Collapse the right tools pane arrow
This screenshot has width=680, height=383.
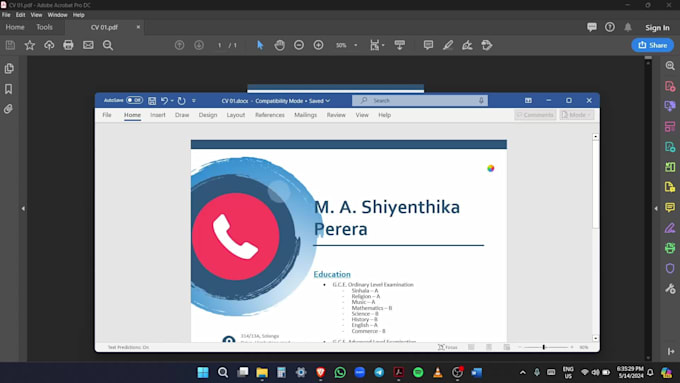click(x=656, y=209)
